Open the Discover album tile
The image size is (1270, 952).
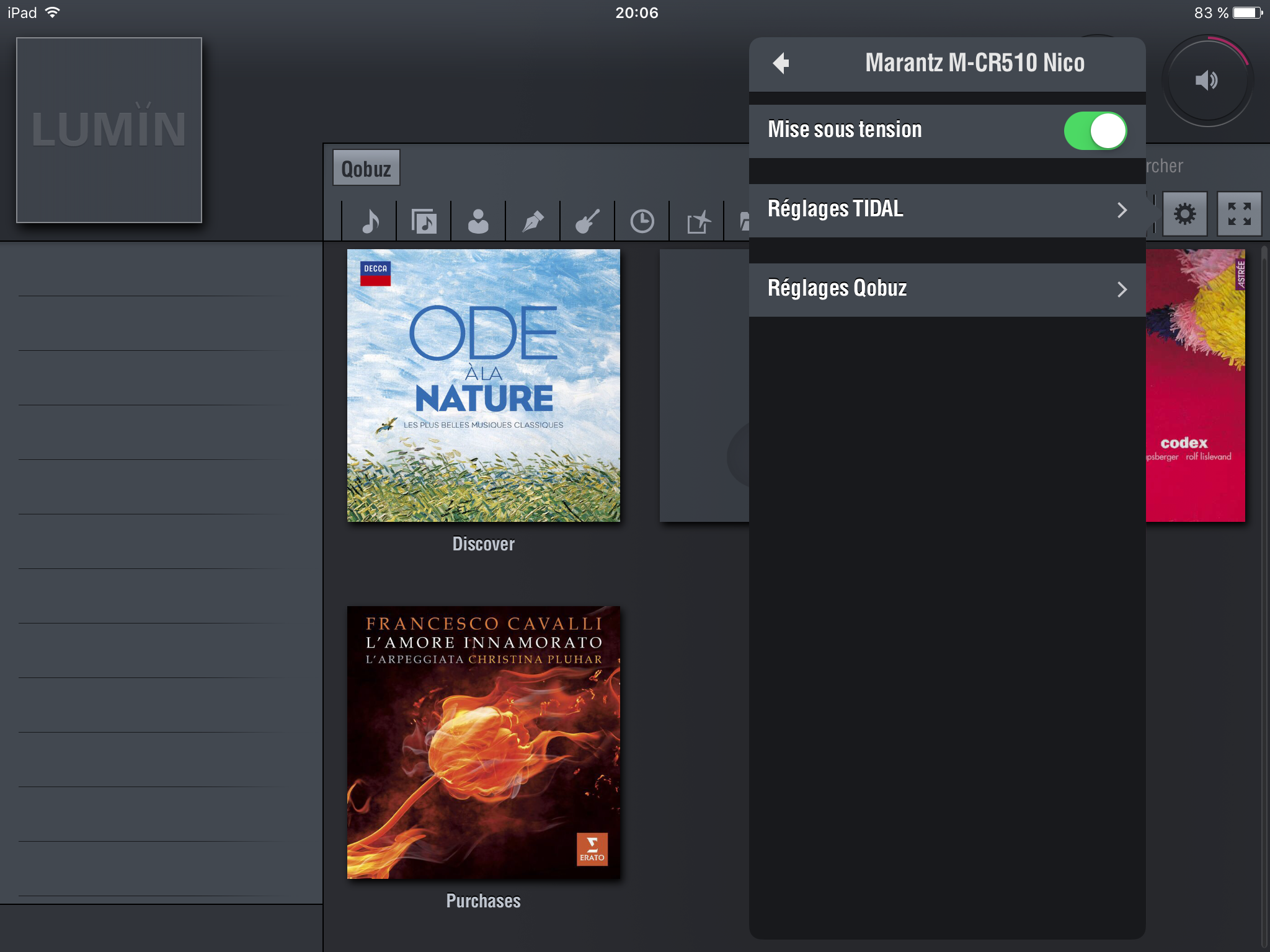click(x=483, y=386)
